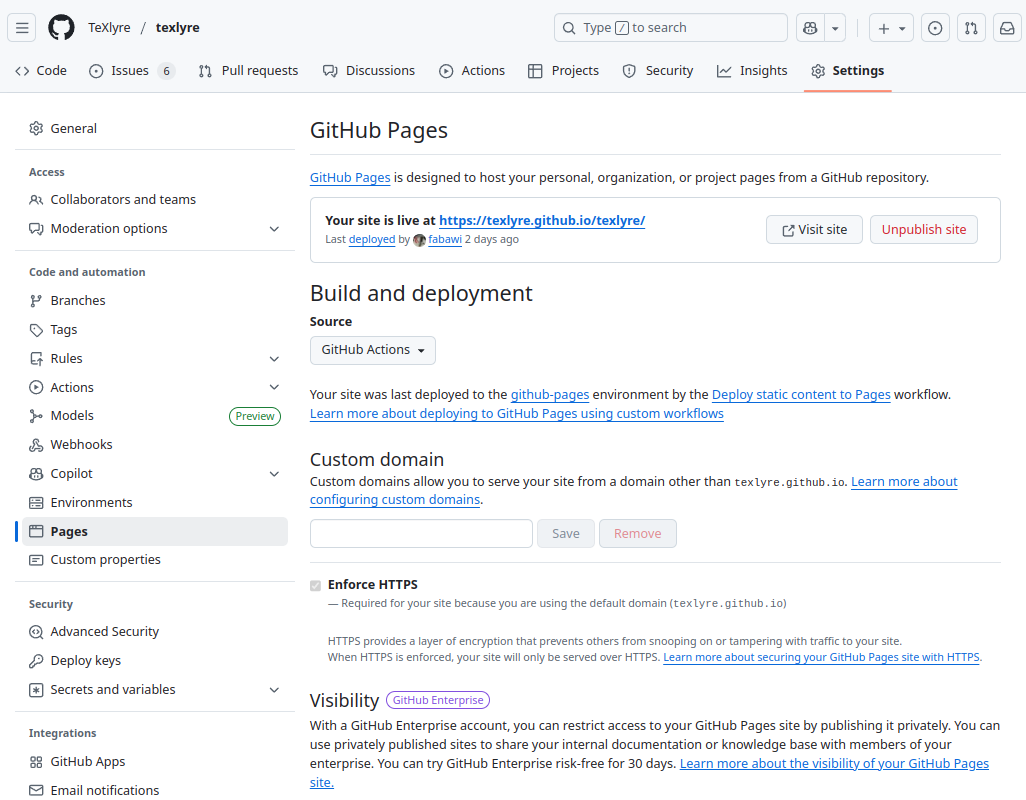Open the Create new plus button
The width and height of the screenshot is (1026, 800).
(x=891, y=28)
